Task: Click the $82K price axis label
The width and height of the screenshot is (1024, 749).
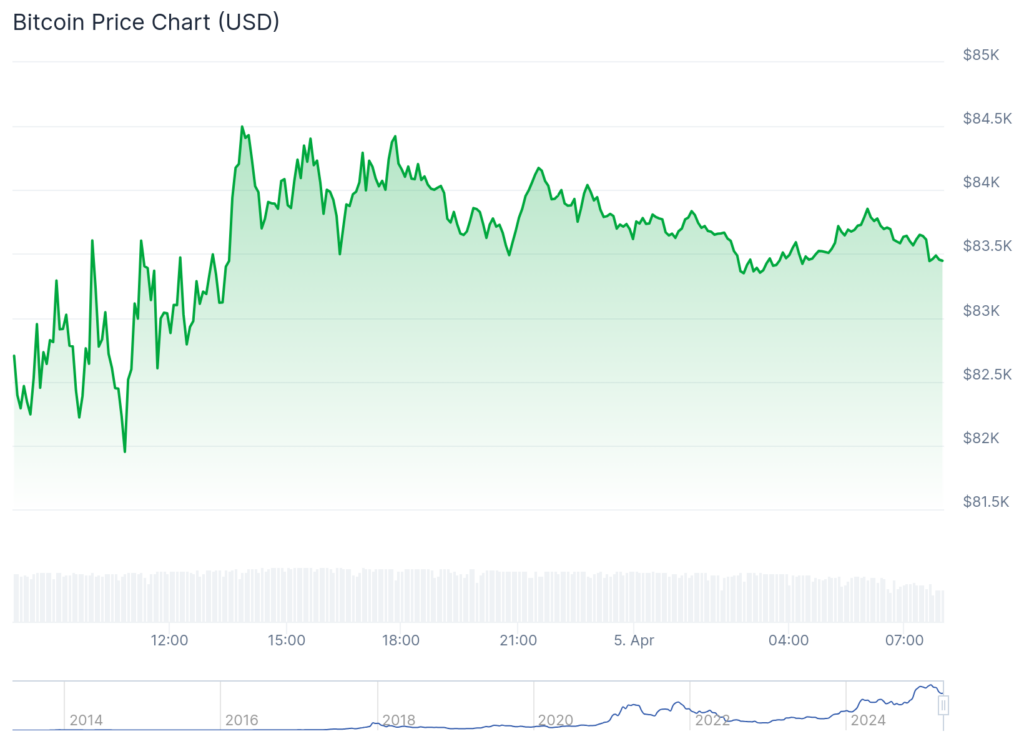Action: tap(981, 438)
